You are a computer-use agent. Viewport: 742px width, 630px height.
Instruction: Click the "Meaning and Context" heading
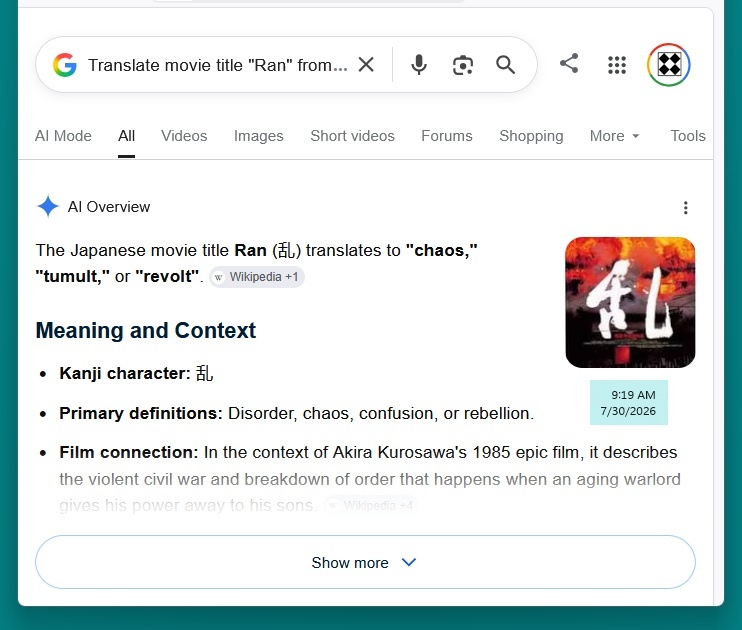point(146,330)
